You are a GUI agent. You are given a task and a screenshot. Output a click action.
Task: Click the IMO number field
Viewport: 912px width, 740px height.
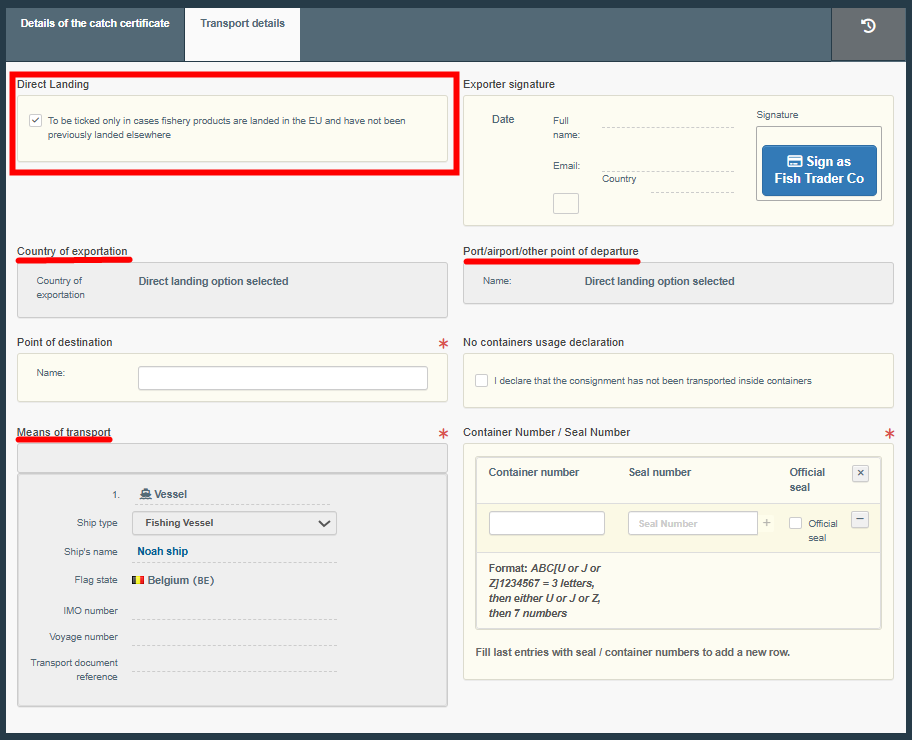pos(234,610)
